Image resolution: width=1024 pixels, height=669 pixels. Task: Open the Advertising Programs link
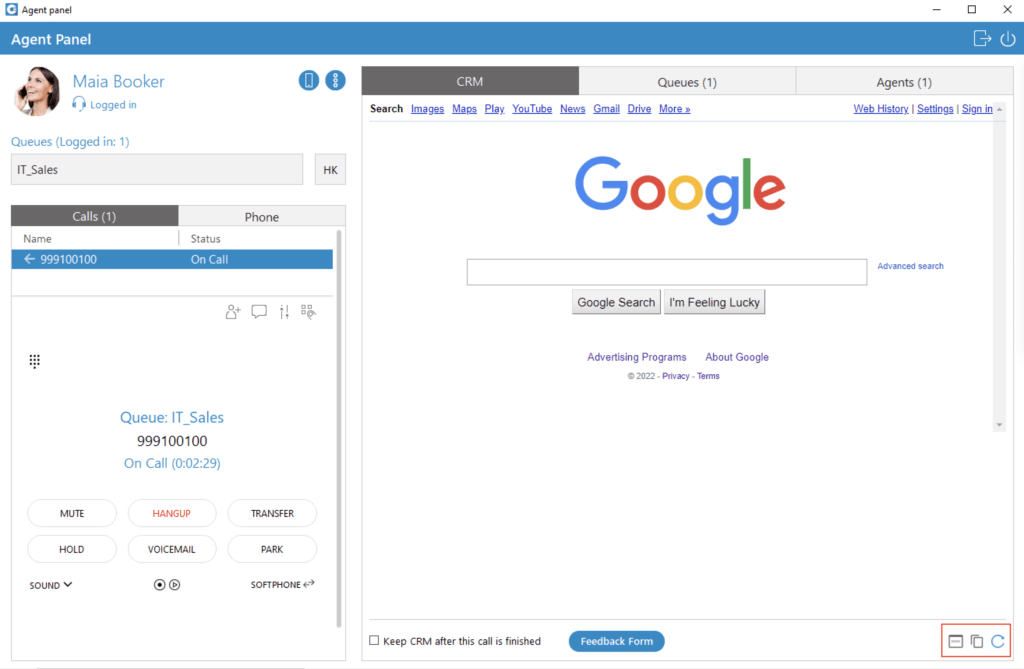click(x=637, y=357)
